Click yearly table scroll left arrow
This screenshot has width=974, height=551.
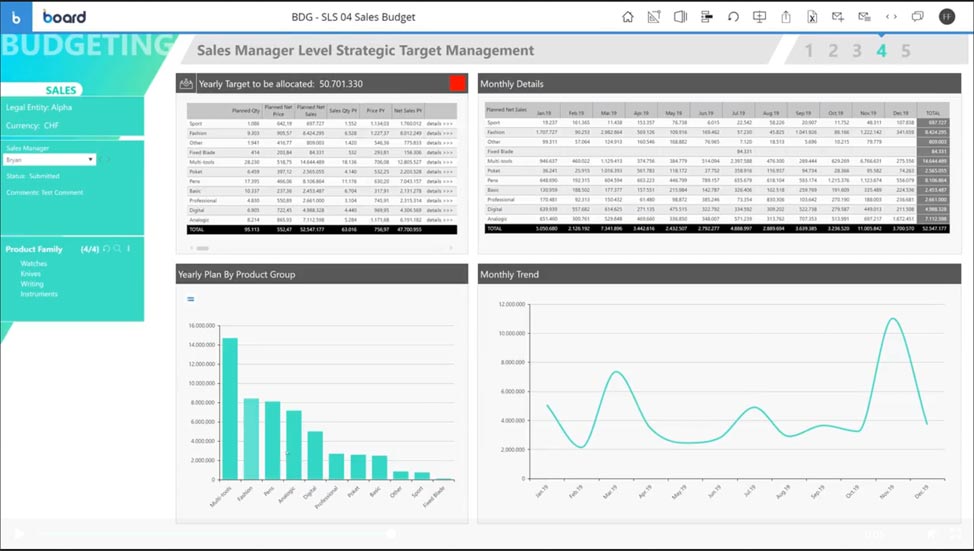[x=191, y=248]
